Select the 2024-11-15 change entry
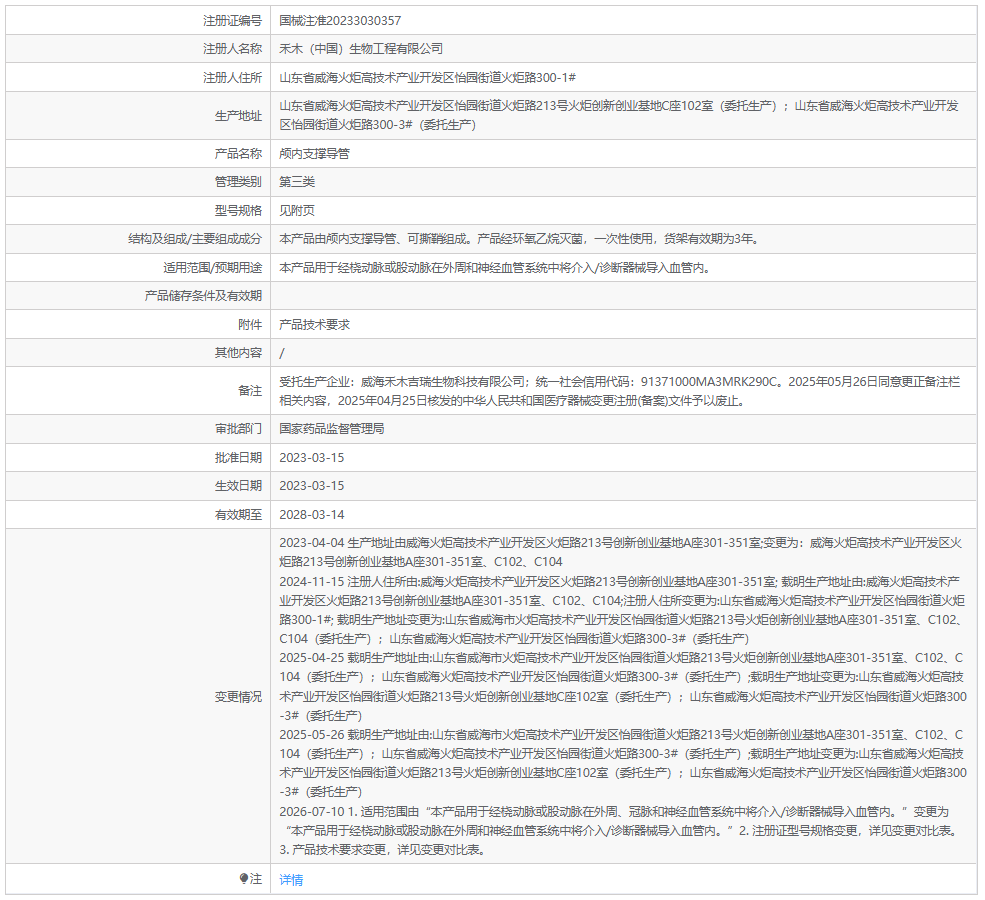The image size is (985, 900). pos(622,610)
